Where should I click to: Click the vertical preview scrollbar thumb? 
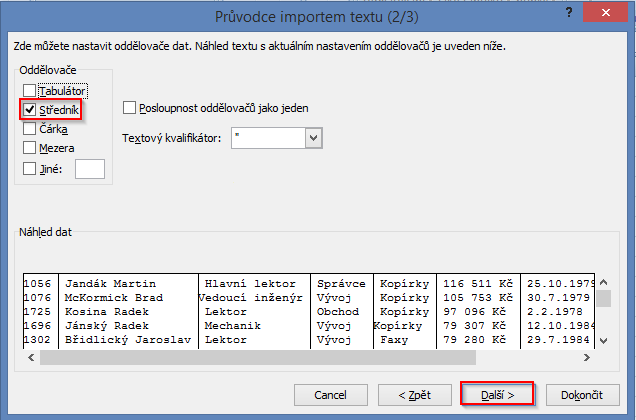pyautogui.click(x=604, y=299)
